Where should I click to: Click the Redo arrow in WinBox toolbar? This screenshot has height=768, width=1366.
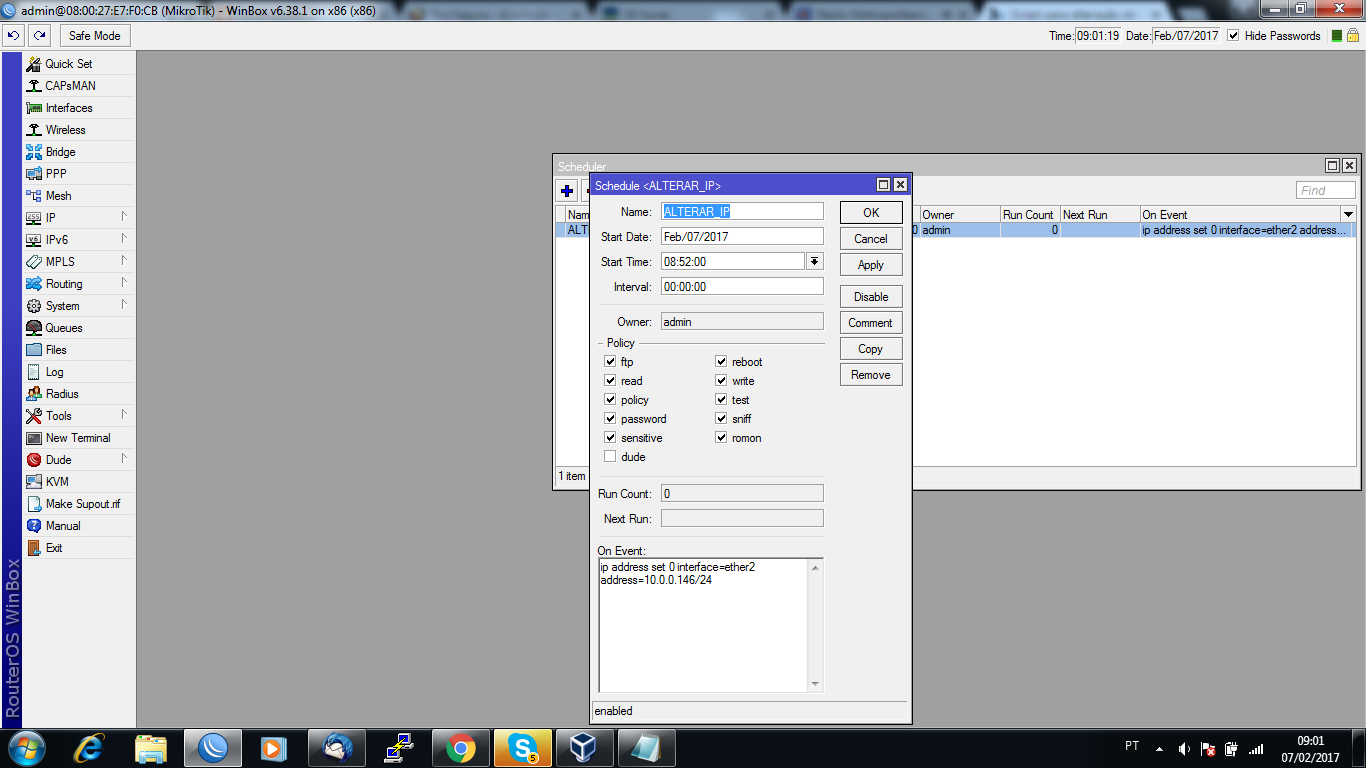(39, 35)
